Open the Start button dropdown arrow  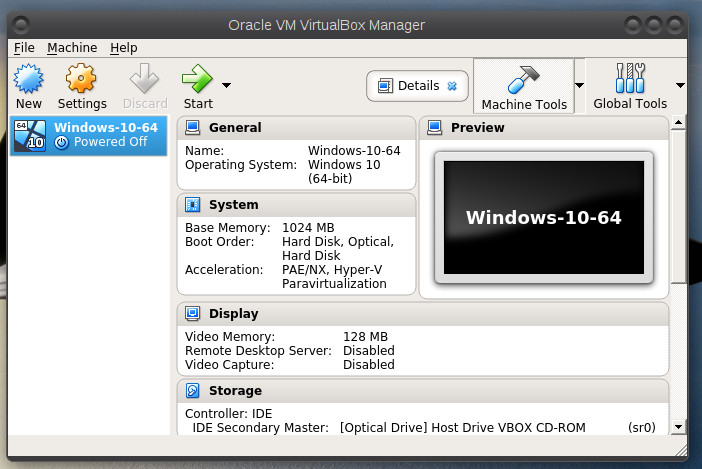[227, 85]
